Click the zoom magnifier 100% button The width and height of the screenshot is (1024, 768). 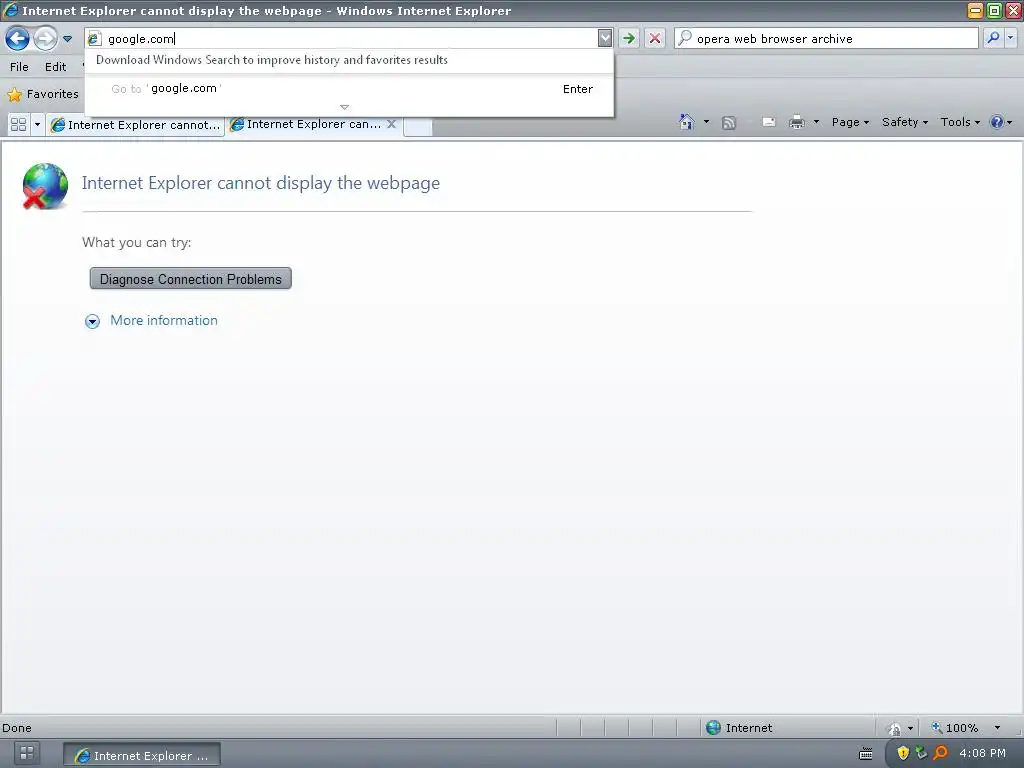click(x=955, y=728)
